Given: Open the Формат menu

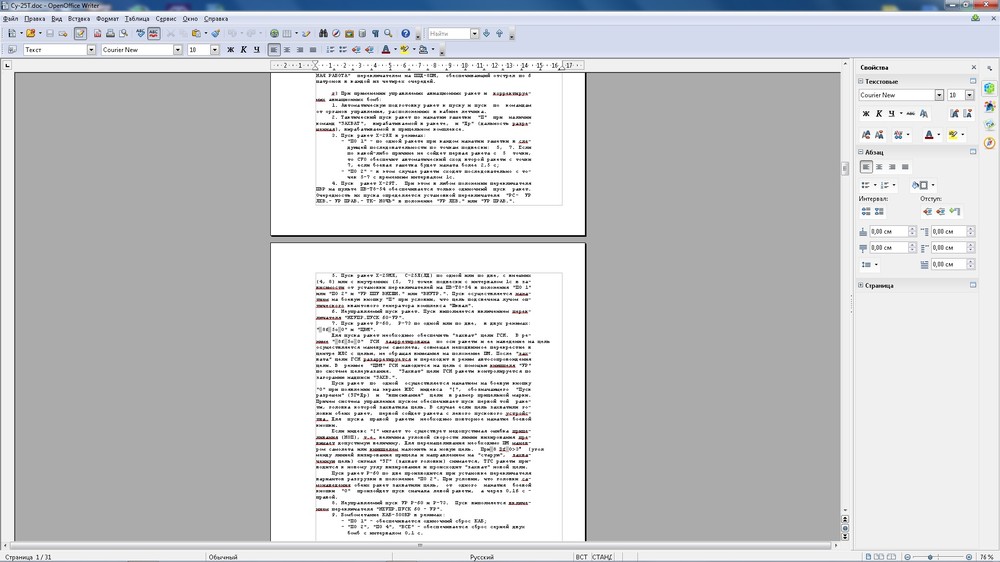Looking at the screenshot, I should pos(107,18).
